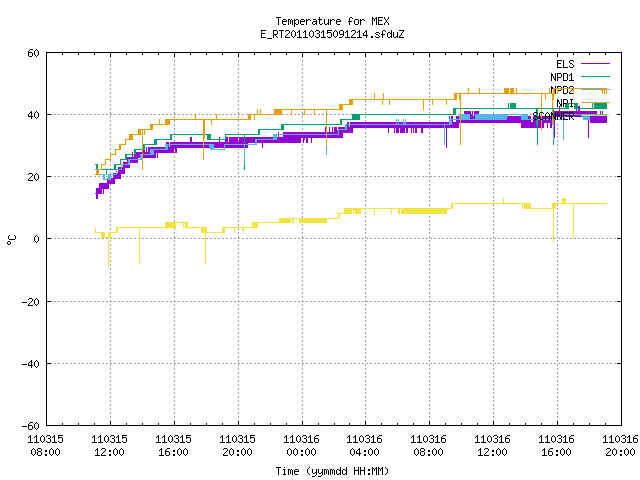The image size is (640, 480).
Task: Click the orange NPI legend line sample
Action: (x=595, y=102)
